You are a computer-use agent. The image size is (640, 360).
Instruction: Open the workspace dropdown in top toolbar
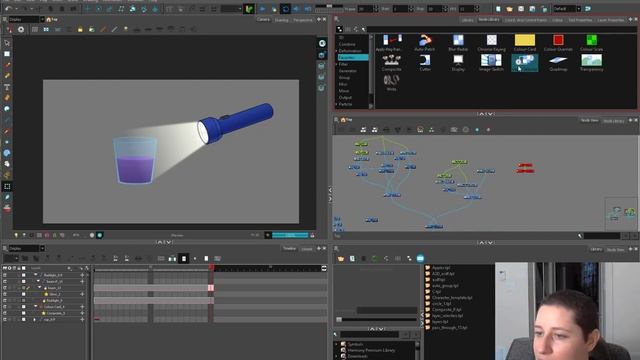(x=578, y=9)
